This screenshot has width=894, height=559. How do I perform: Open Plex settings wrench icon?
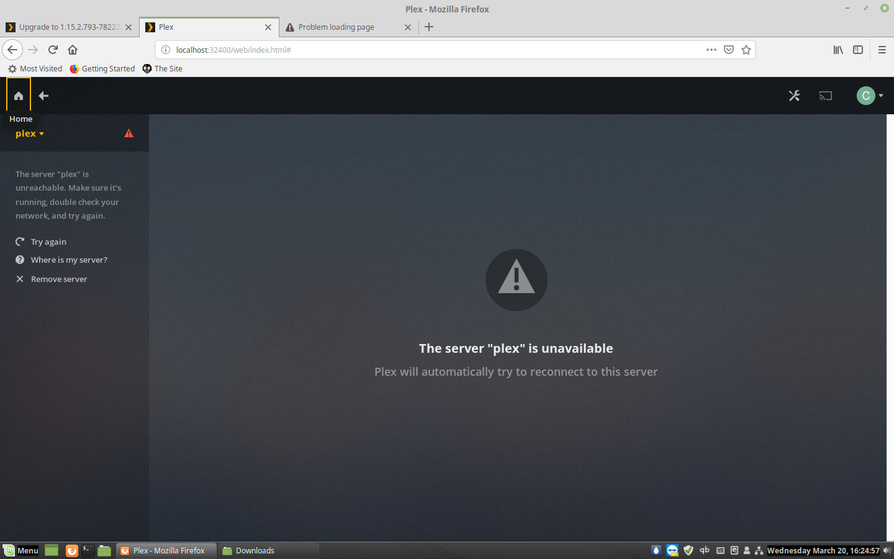tap(794, 95)
